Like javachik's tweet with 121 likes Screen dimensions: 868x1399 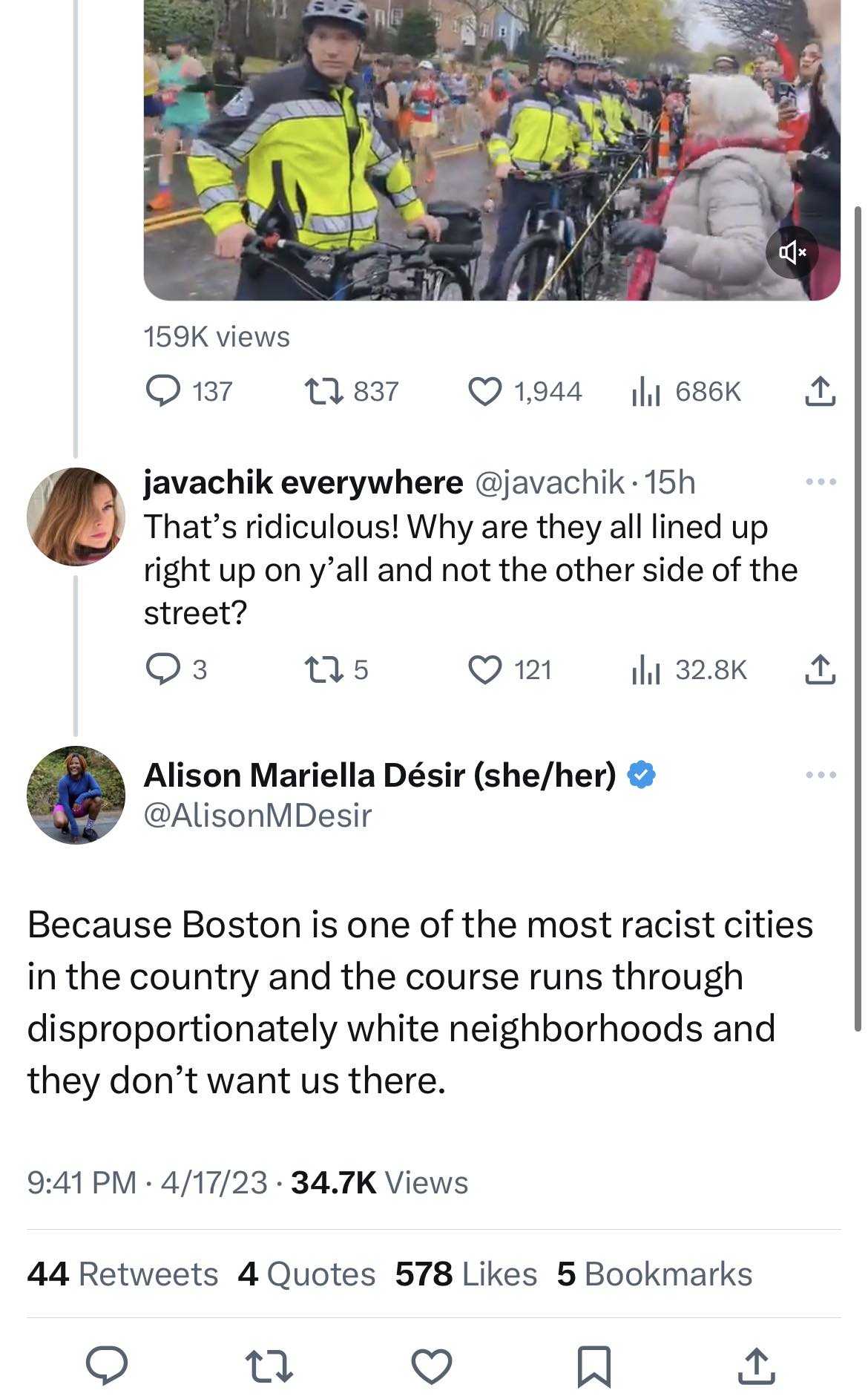pyautogui.click(x=485, y=669)
